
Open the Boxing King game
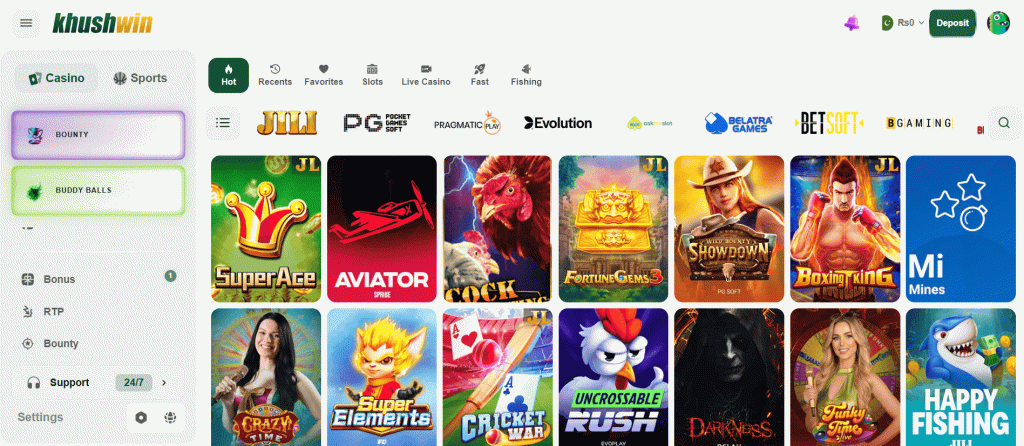[845, 229]
